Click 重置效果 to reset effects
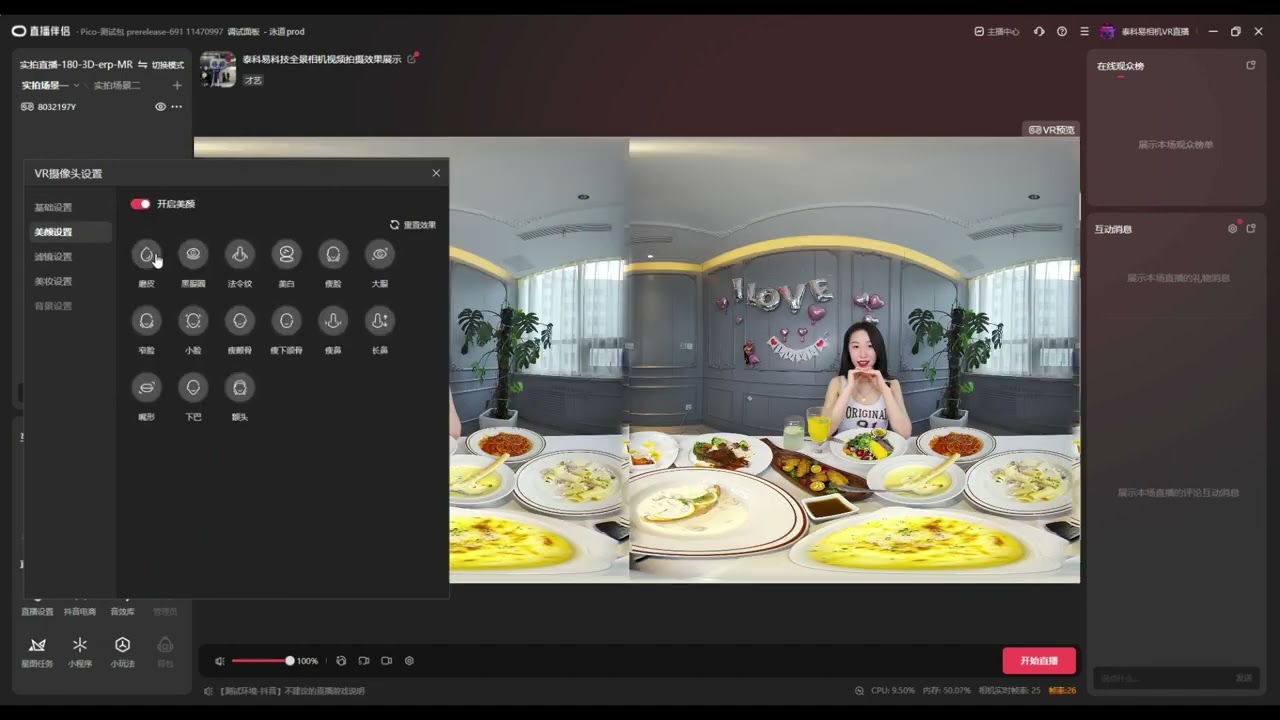The width and height of the screenshot is (1280, 720). [413, 225]
